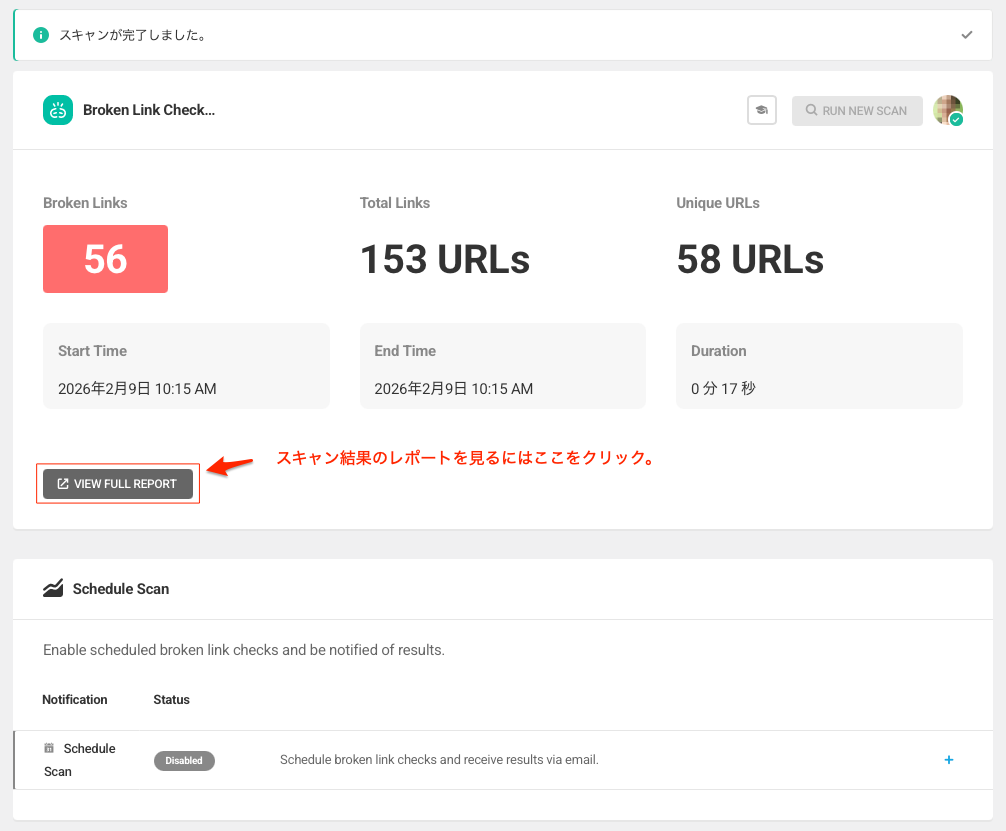Click the Broken Link Checker title text
This screenshot has height=831, width=1006.
149,110
